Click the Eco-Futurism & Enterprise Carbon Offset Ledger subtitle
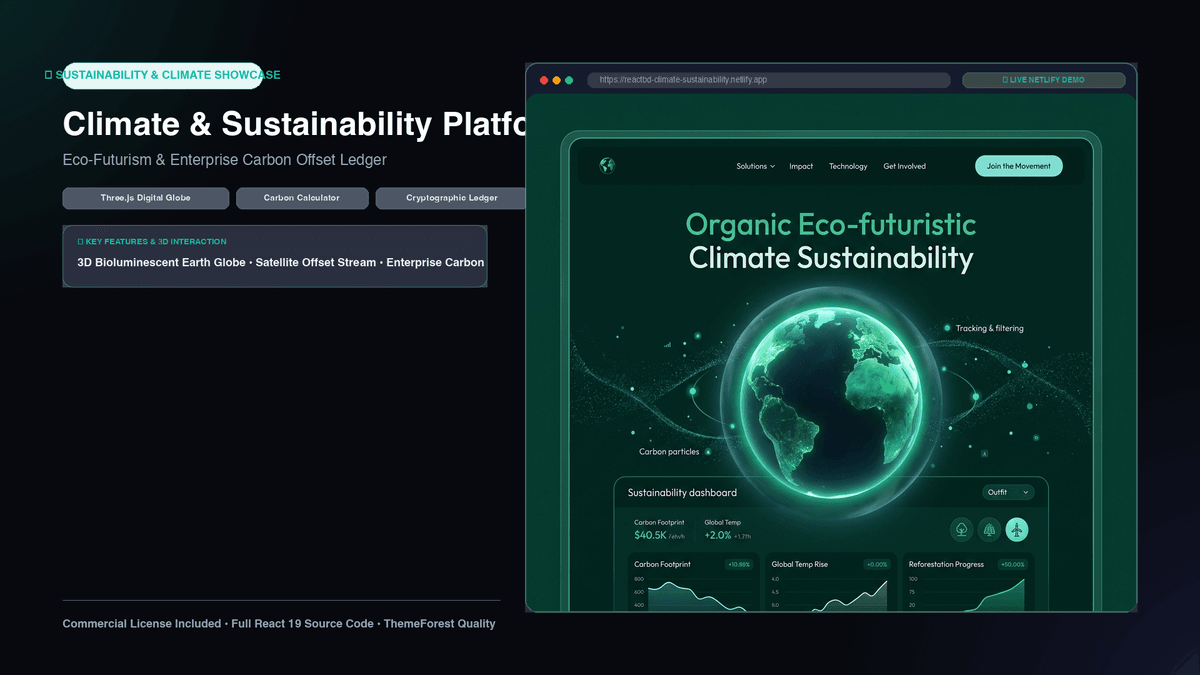Viewport: 1200px width, 675px height. point(225,159)
